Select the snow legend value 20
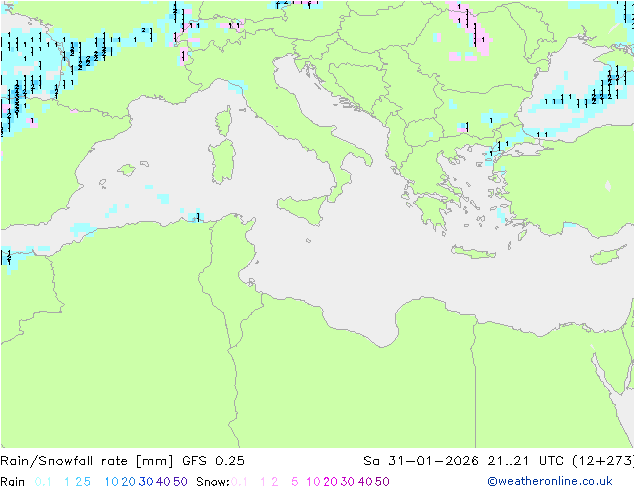 330,482
